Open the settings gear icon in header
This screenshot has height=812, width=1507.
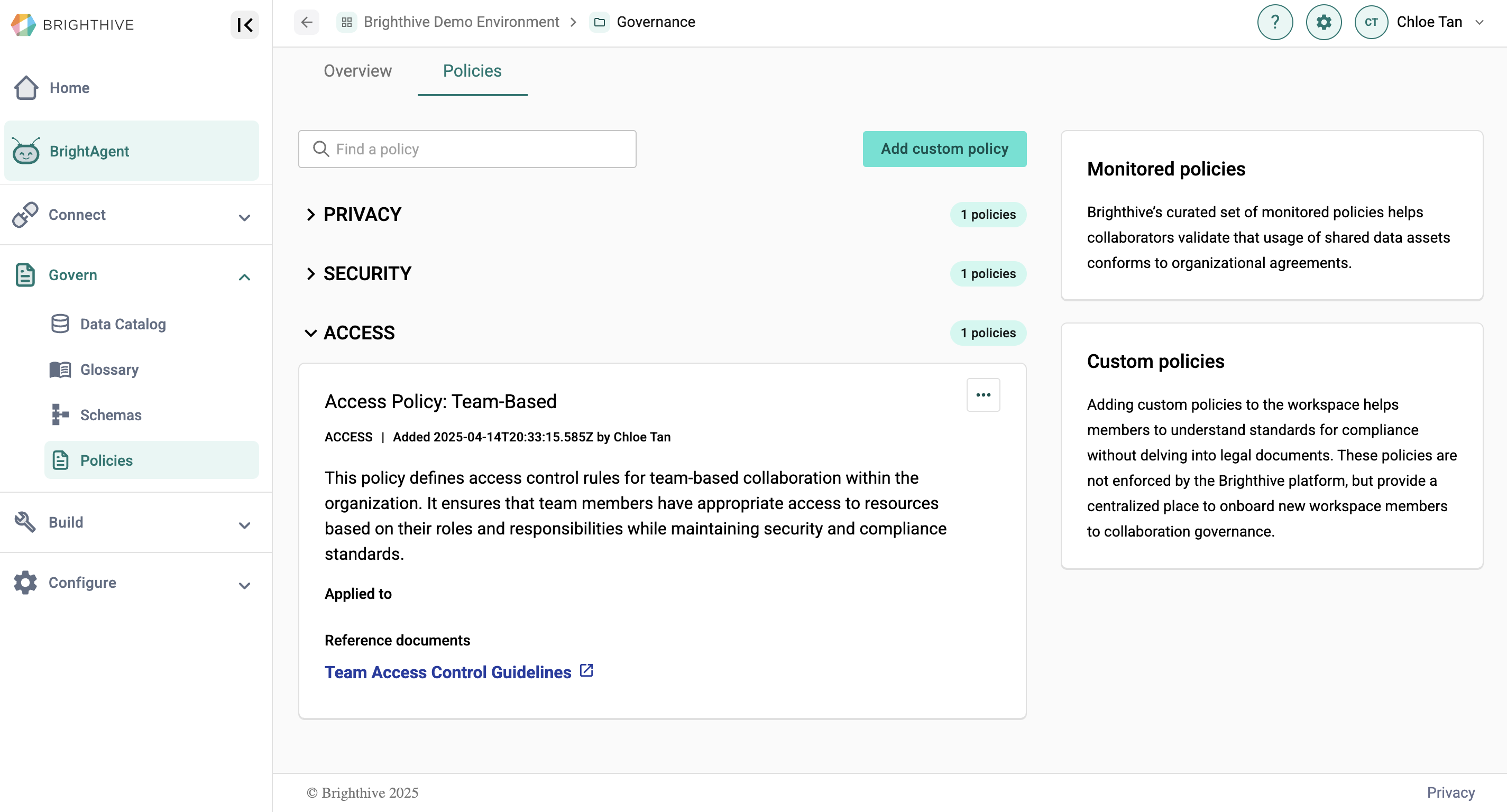[1324, 22]
